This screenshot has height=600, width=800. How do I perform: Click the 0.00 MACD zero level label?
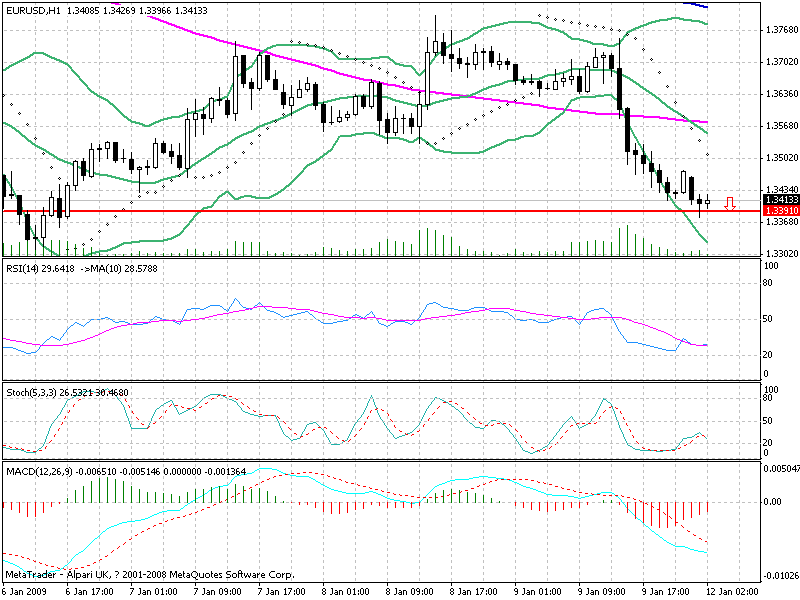pyautogui.click(x=772, y=502)
